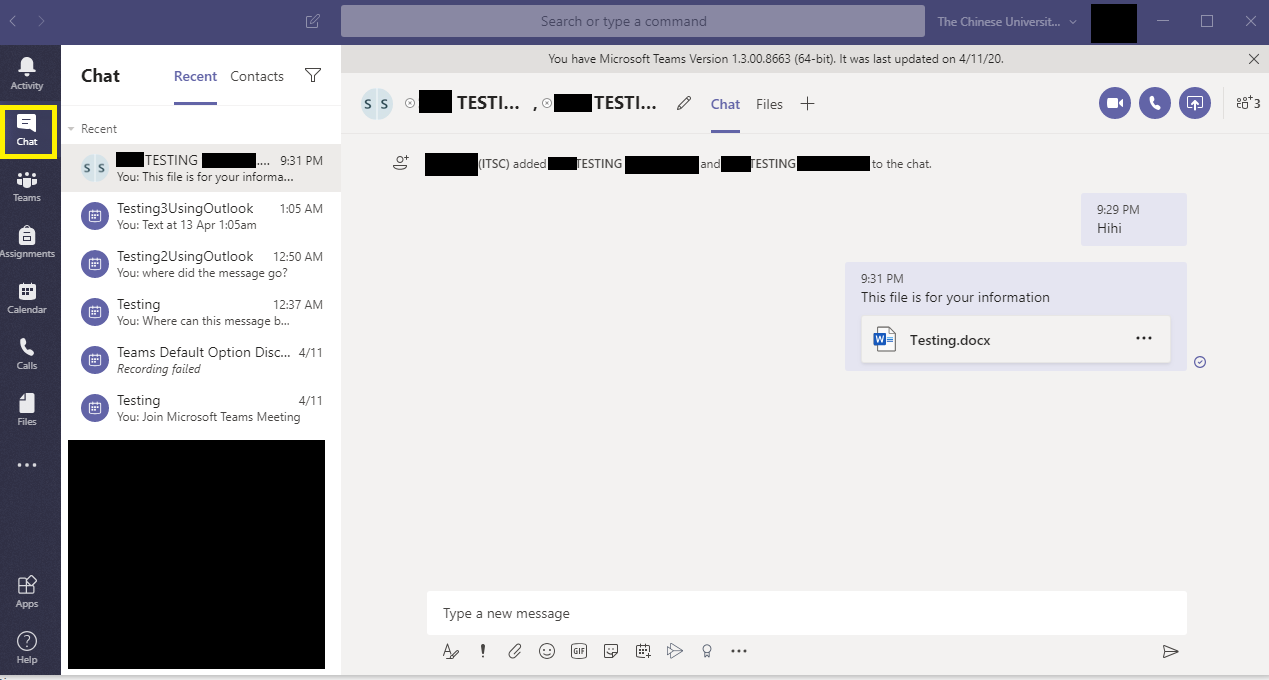Open the Testing chat from 12:37 AM
The image size is (1269, 680).
tap(201, 312)
